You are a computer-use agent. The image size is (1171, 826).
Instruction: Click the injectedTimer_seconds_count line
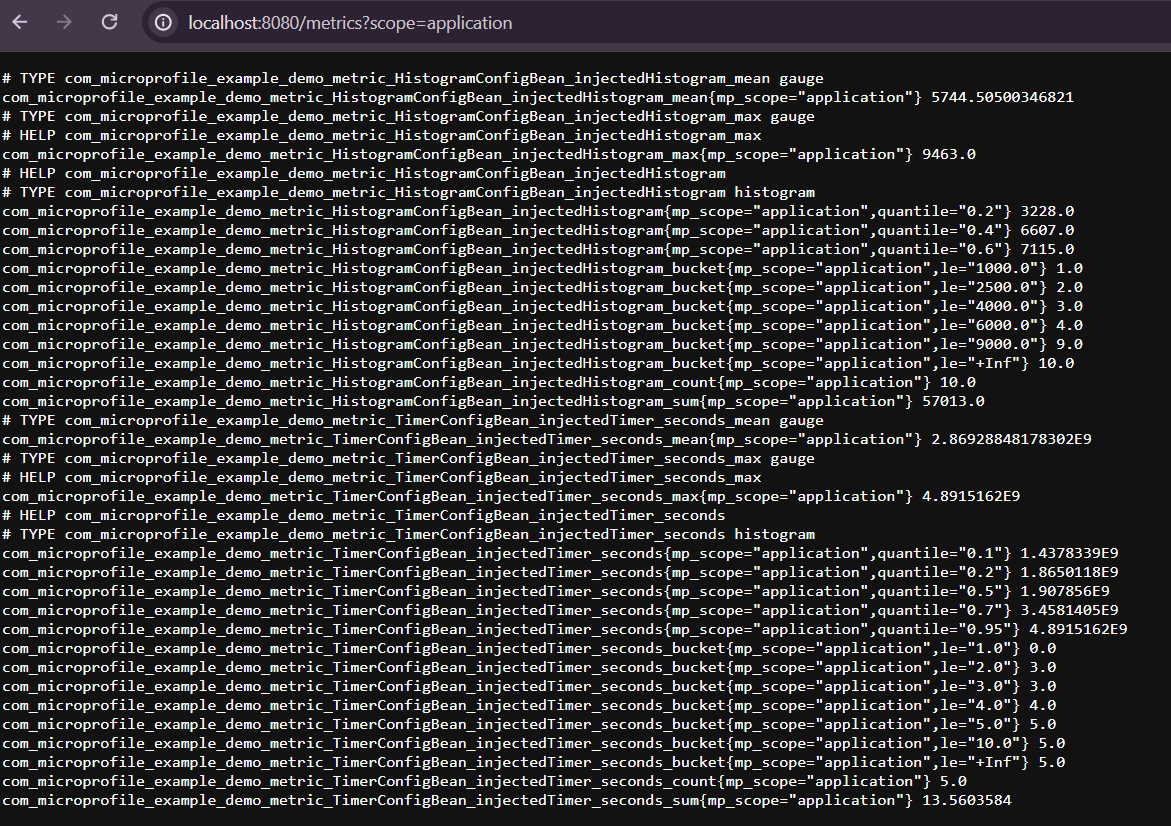(x=485, y=781)
